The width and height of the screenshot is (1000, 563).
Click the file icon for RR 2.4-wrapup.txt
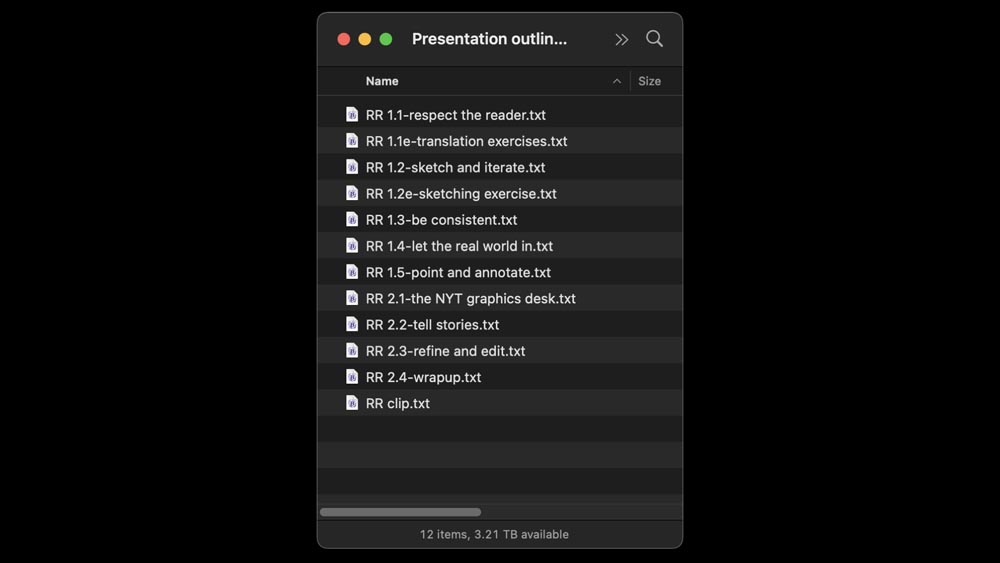pos(352,377)
